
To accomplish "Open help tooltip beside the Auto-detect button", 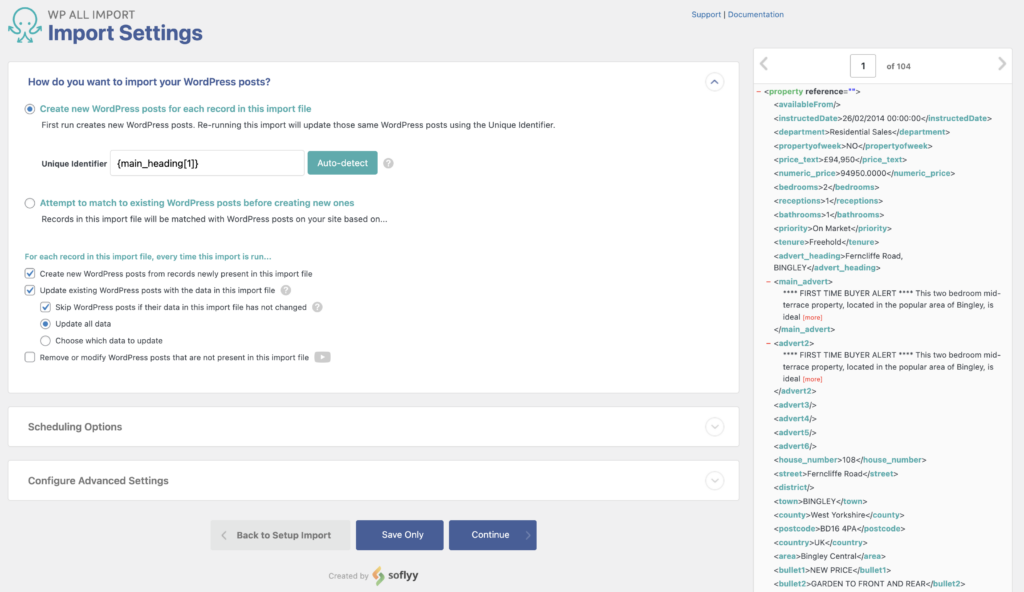I will coord(387,162).
